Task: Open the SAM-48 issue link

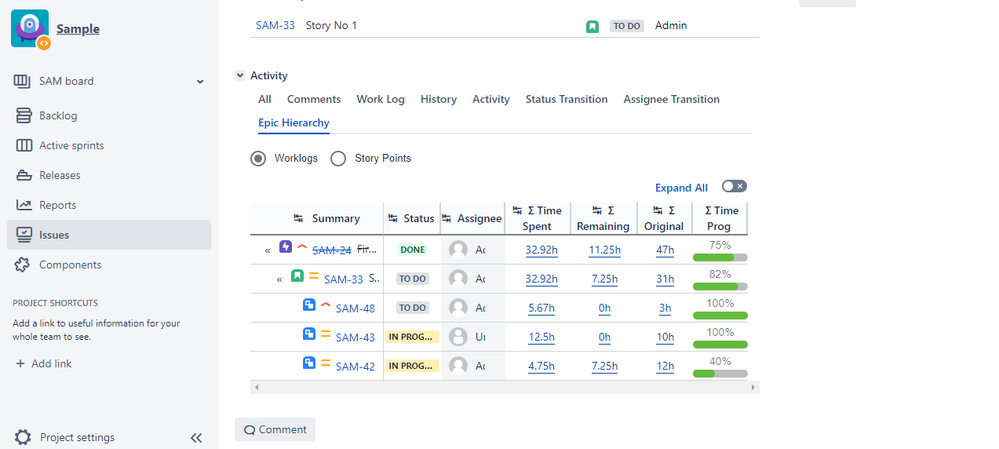Action: coord(356,309)
